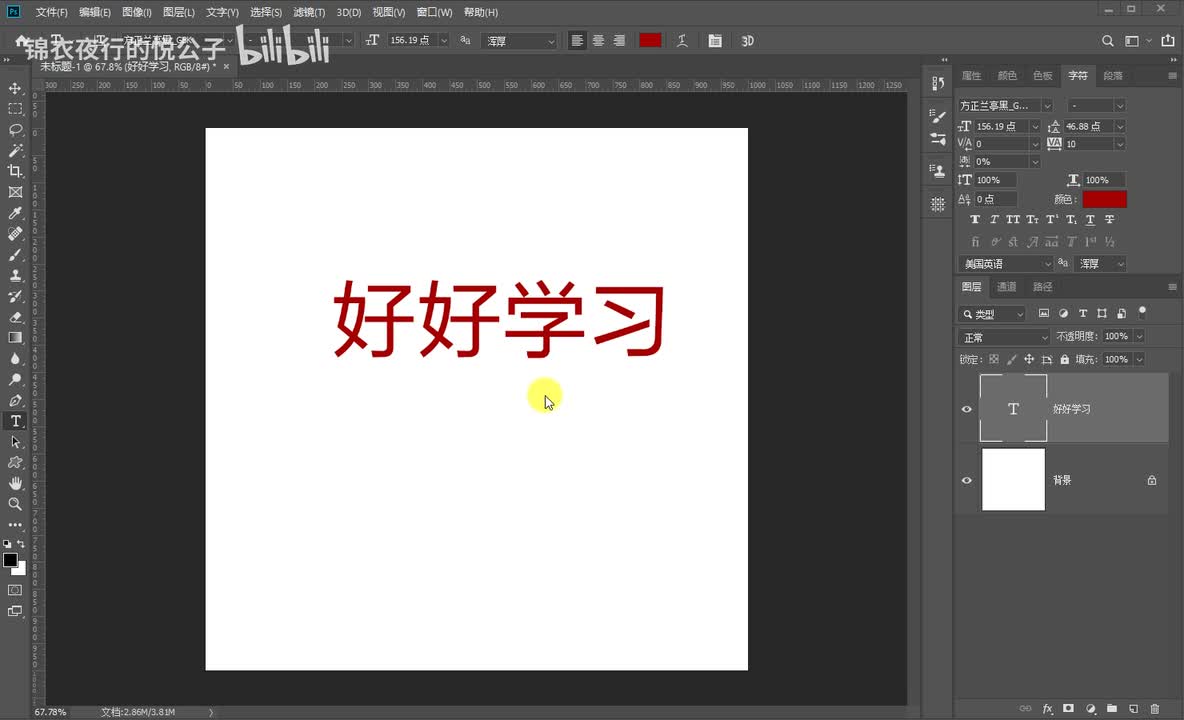Click the 颜色 swatch in Character panel
Screen dimensions: 1184x720
click(1104, 199)
